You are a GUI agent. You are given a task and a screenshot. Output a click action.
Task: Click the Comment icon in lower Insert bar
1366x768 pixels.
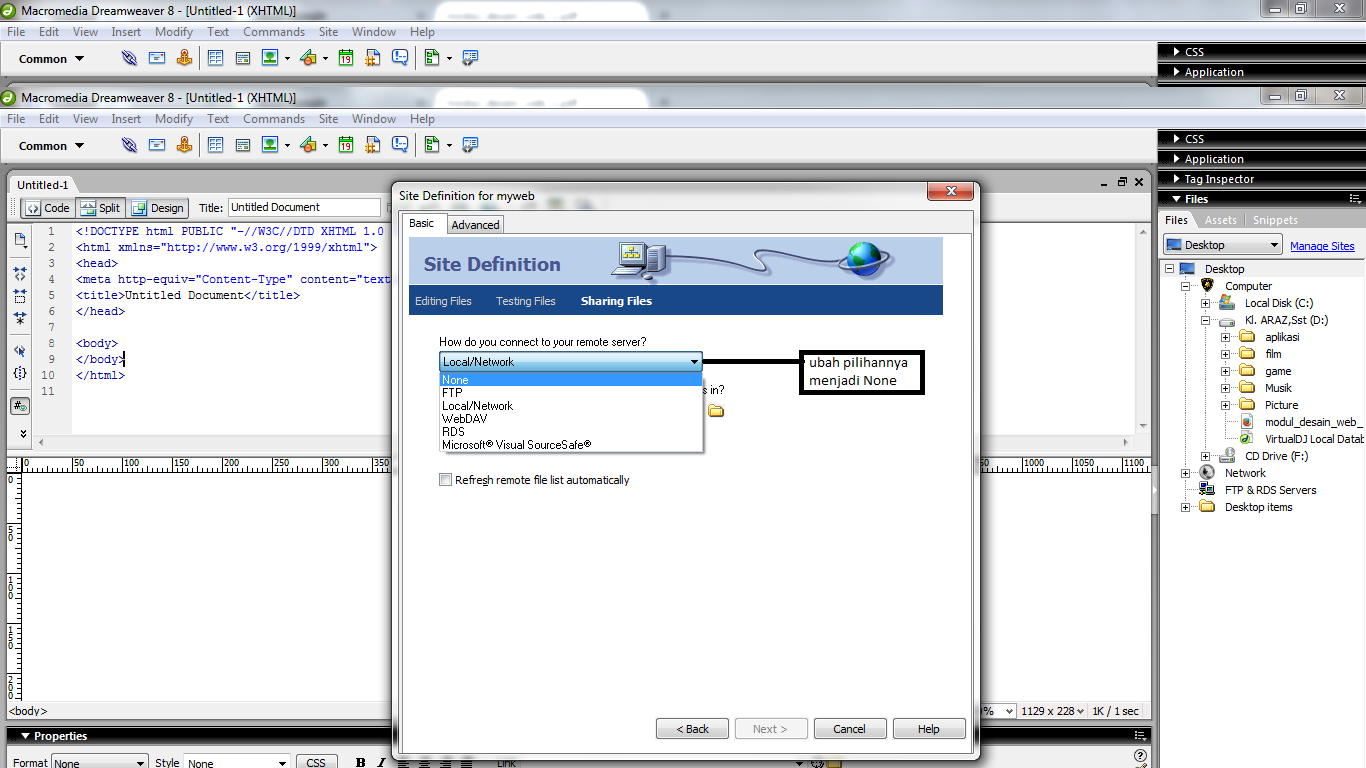point(400,145)
